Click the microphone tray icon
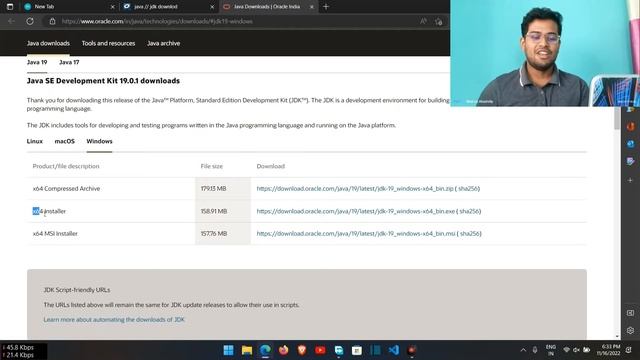The height and width of the screenshot is (360, 640). (535, 350)
